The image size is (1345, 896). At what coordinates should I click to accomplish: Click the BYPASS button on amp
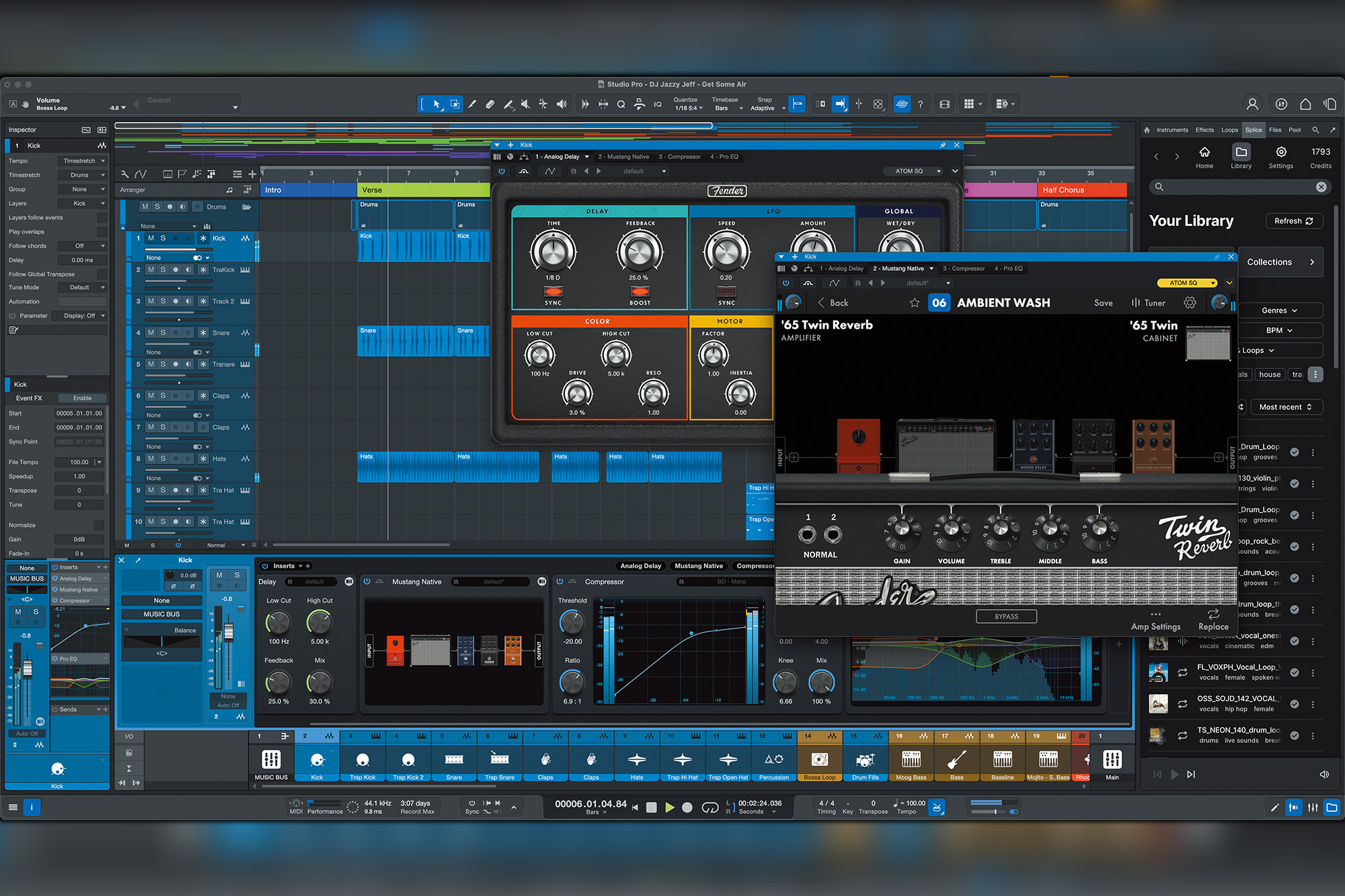pyautogui.click(x=1007, y=617)
